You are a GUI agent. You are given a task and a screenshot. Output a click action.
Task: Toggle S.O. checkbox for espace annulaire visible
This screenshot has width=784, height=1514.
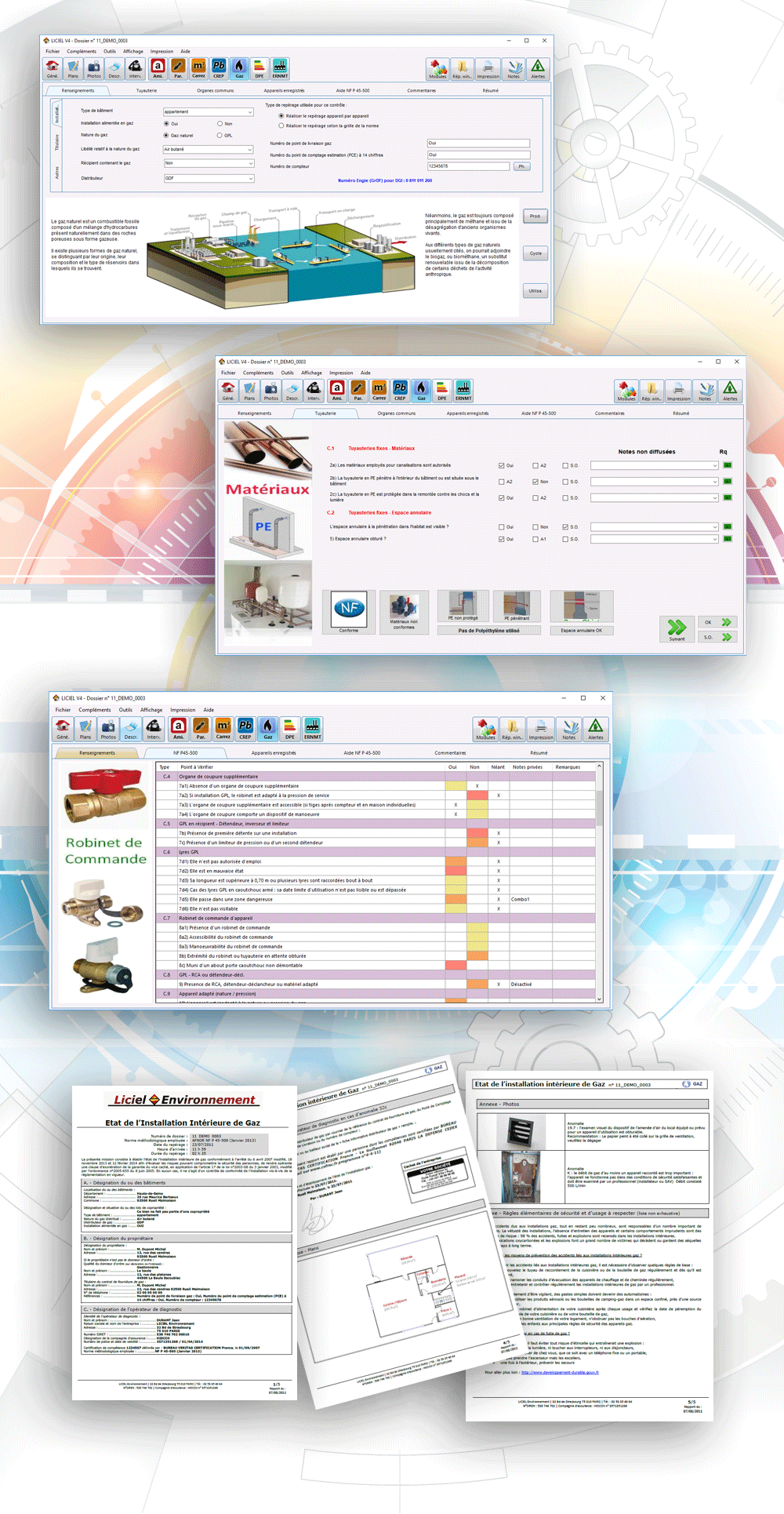tap(565, 527)
